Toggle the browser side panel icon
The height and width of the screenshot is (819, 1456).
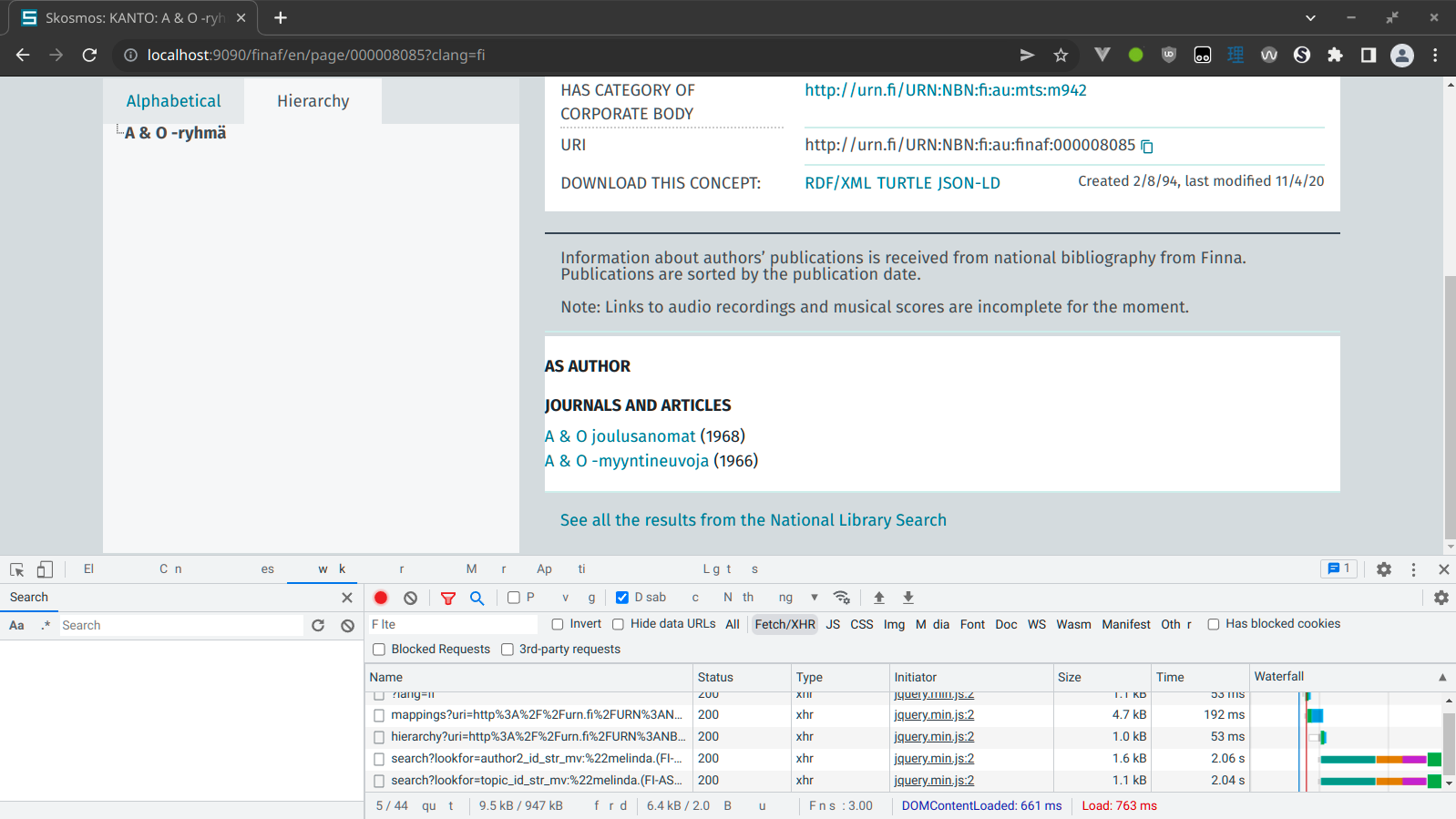pyautogui.click(x=1369, y=55)
